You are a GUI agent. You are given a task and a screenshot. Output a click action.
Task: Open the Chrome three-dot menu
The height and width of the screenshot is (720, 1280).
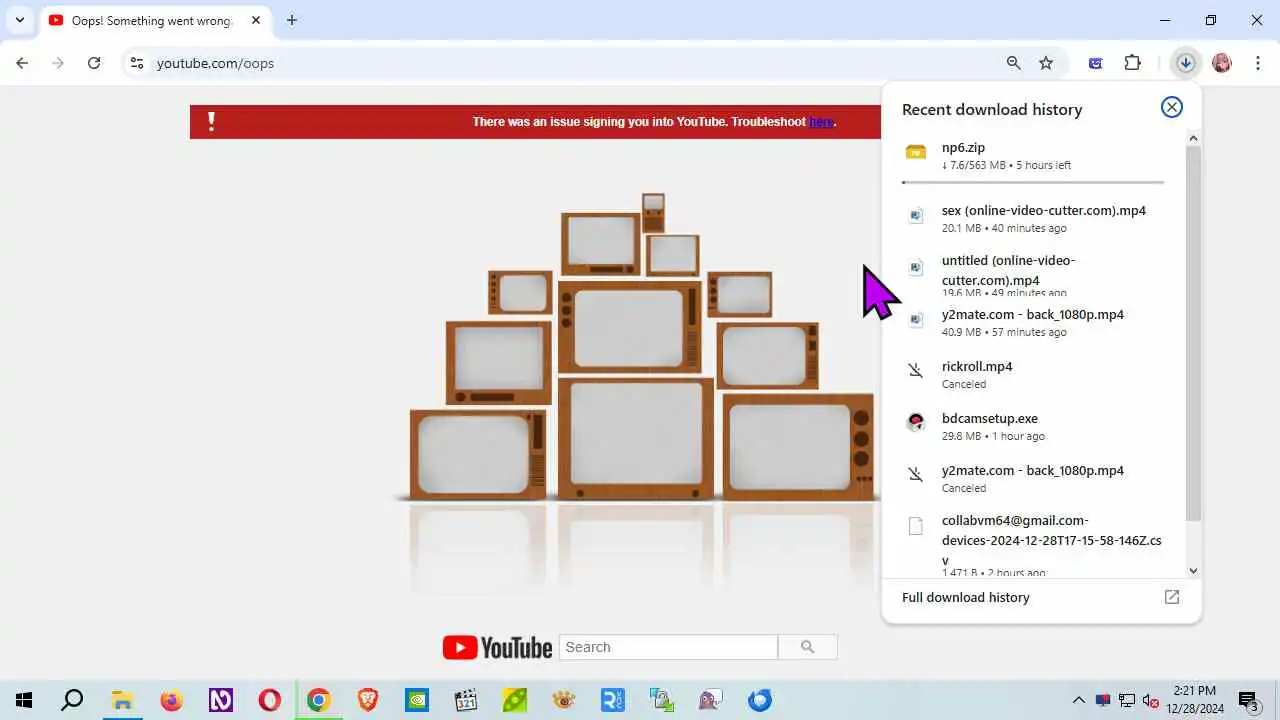1257,63
